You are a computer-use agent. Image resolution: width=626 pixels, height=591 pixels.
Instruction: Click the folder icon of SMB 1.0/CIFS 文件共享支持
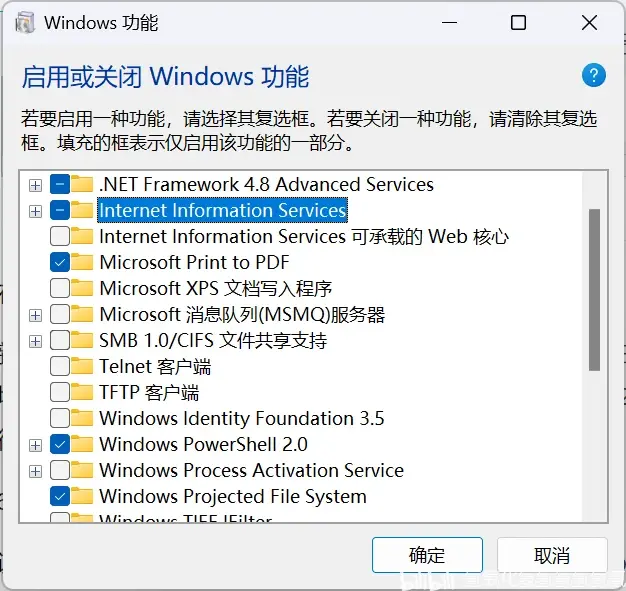(x=82, y=340)
